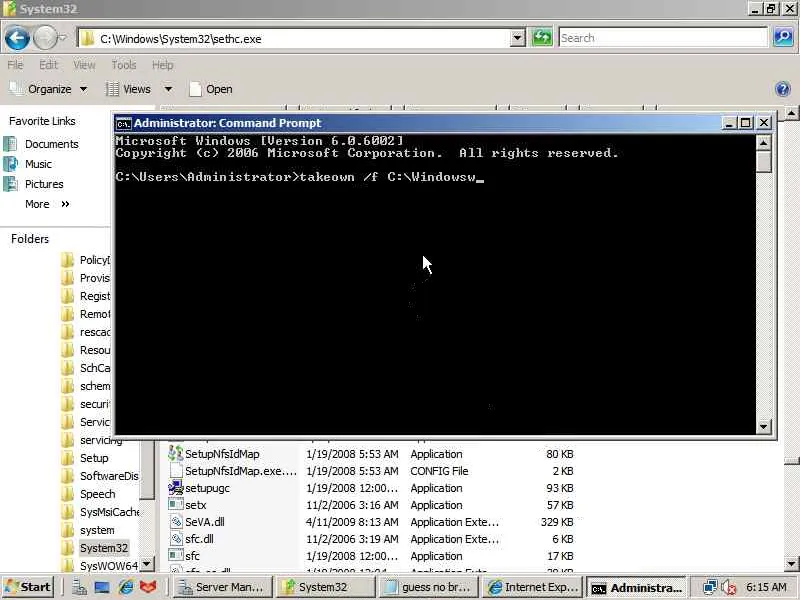This screenshot has width=800, height=600.
Task: Select the System32 folder in tree
Action: pyautogui.click(x=104, y=548)
